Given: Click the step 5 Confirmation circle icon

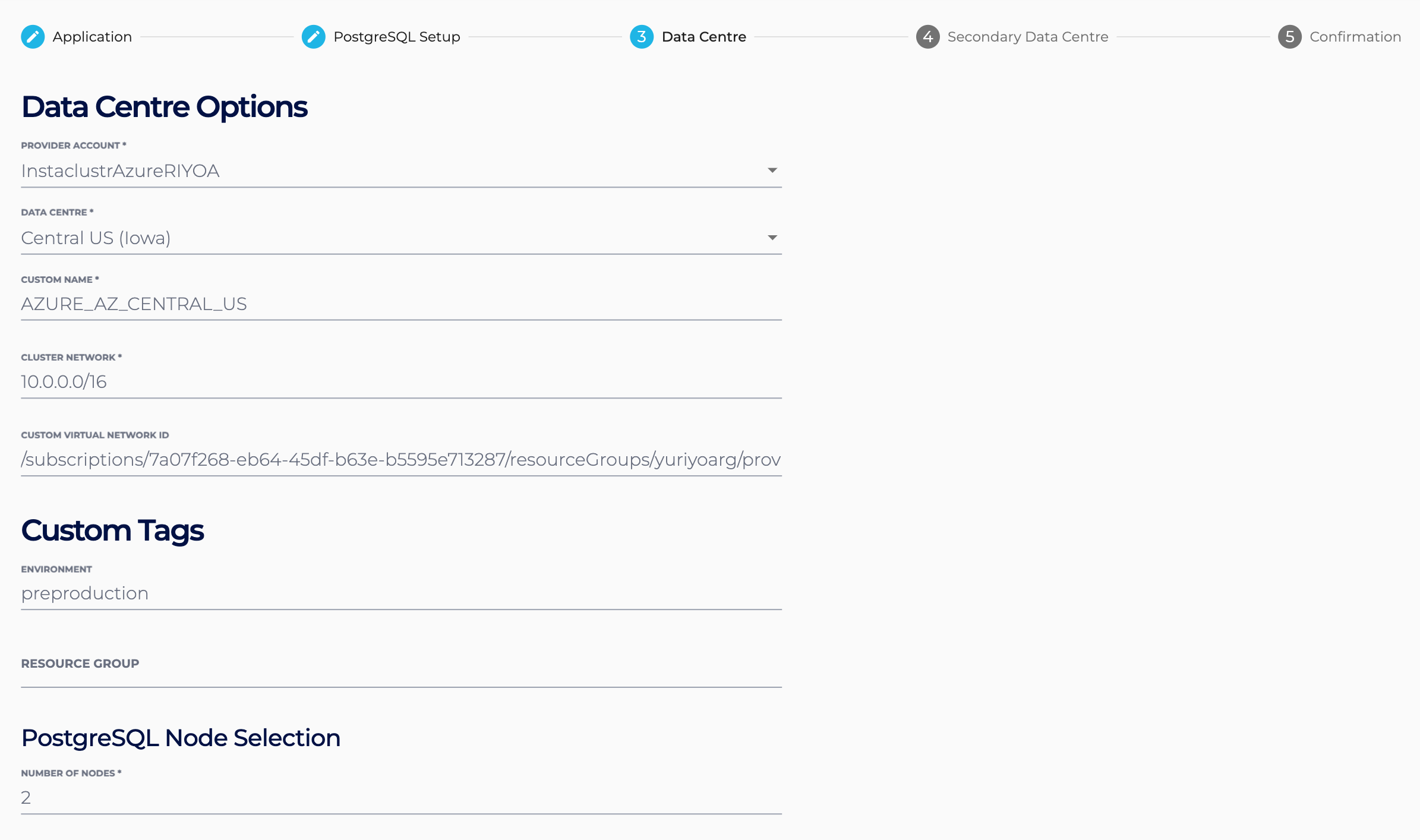Looking at the screenshot, I should (x=1289, y=37).
